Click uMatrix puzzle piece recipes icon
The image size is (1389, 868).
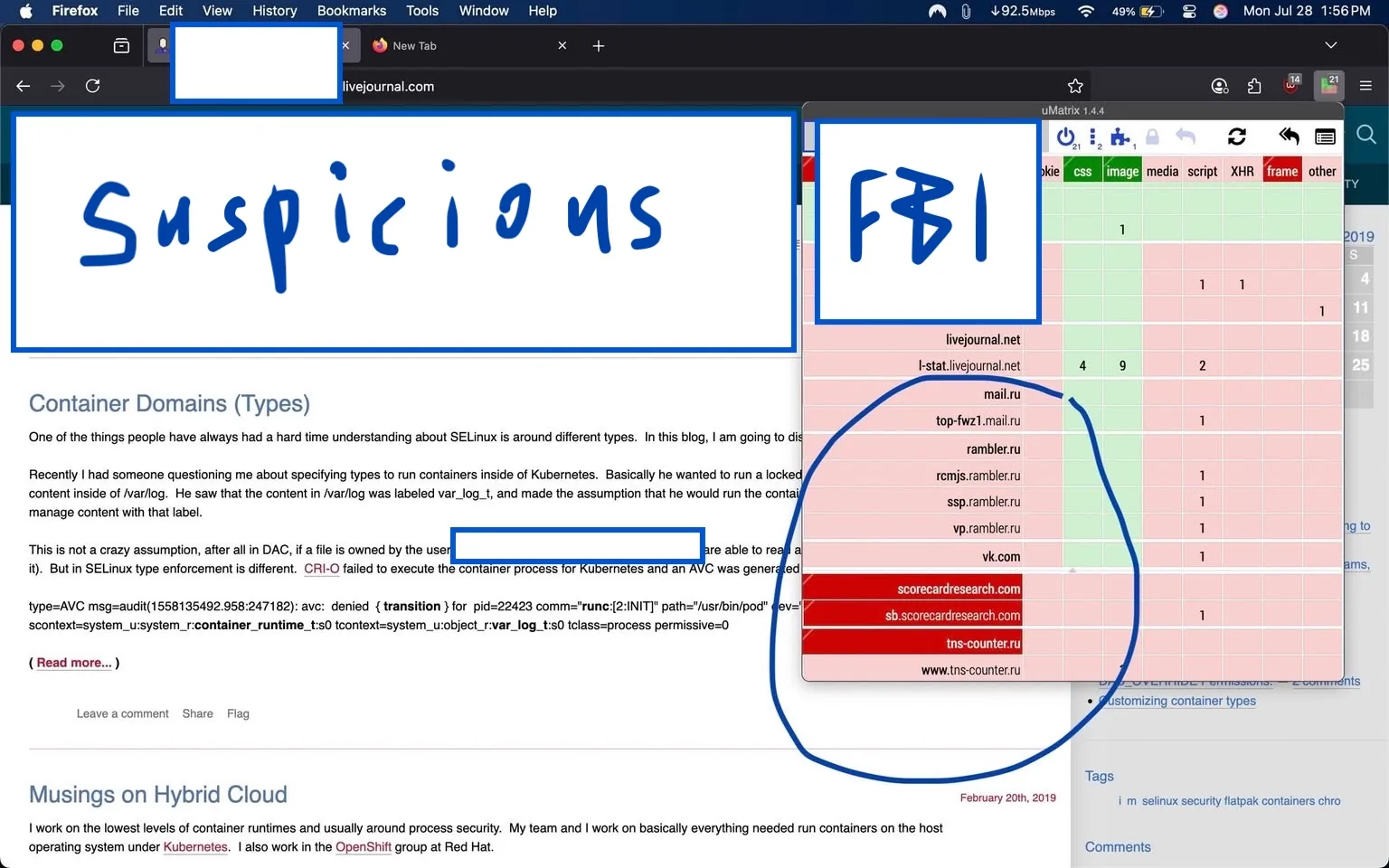click(1120, 137)
